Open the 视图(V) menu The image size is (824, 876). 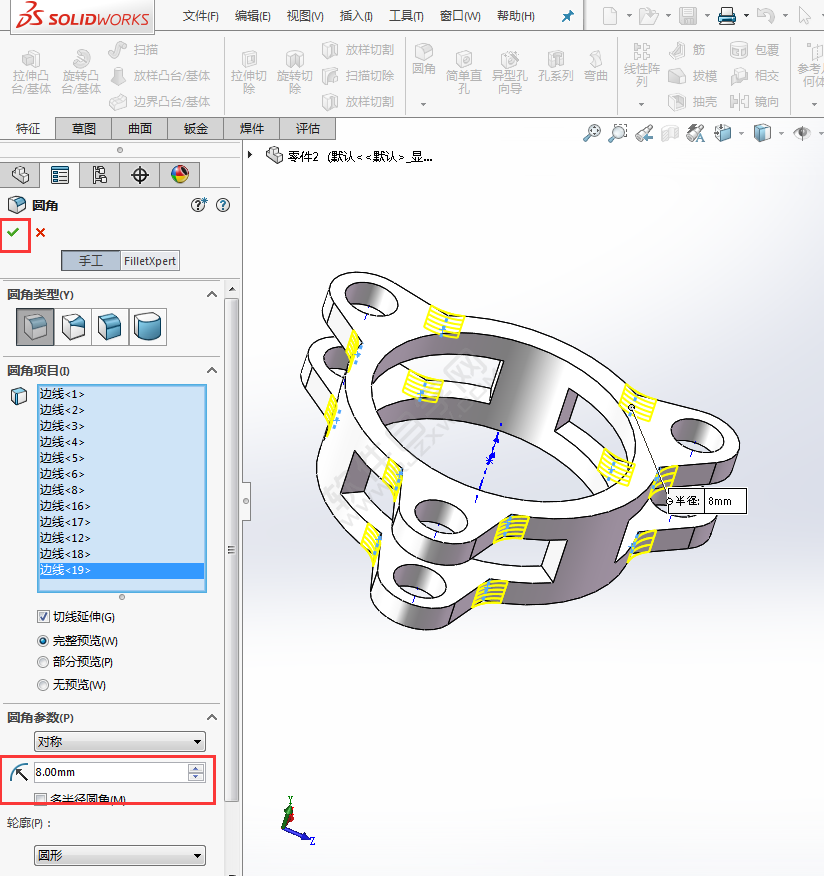[x=305, y=16]
